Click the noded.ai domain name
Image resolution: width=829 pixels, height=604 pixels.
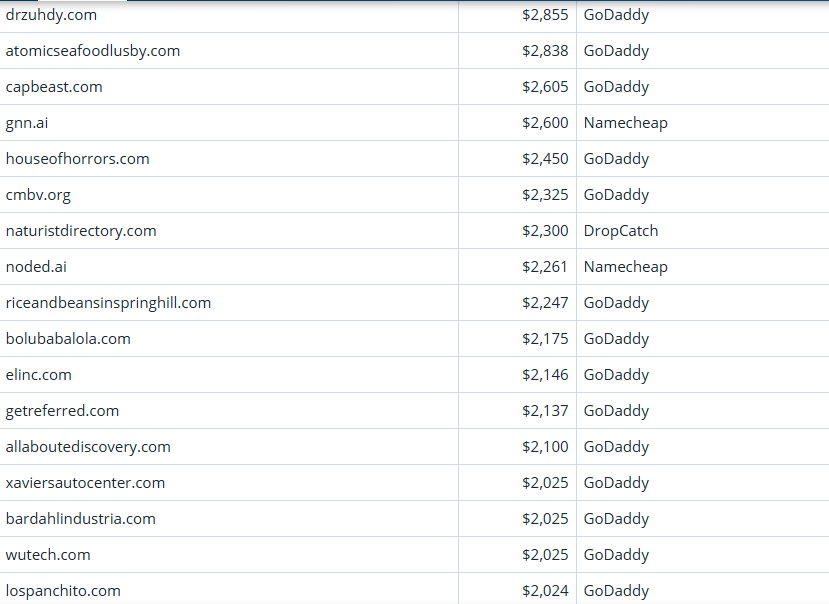click(37, 267)
